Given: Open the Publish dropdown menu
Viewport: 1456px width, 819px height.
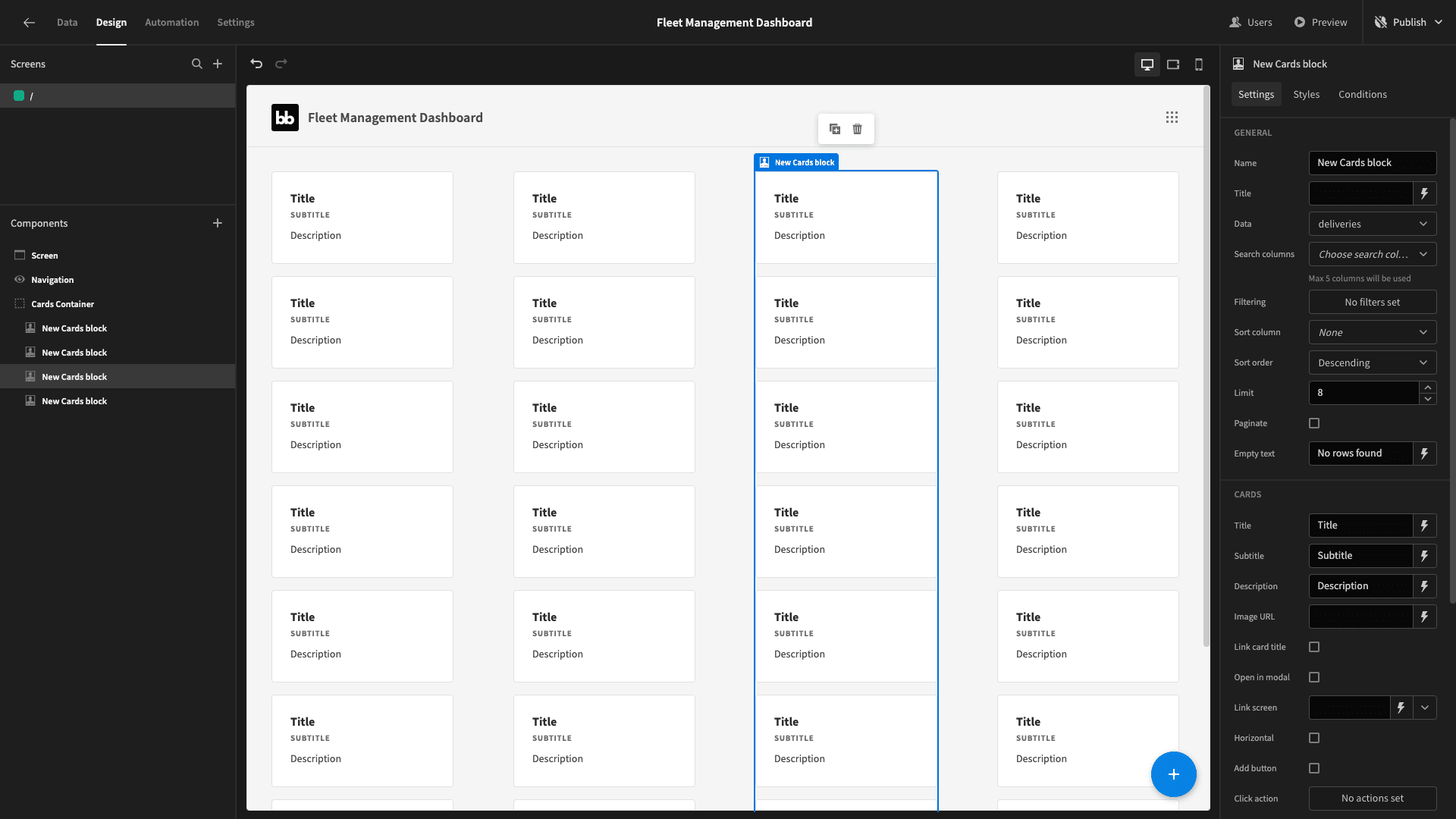Looking at the screenshot, I should pyautogui.click(x=1409, y=23).
